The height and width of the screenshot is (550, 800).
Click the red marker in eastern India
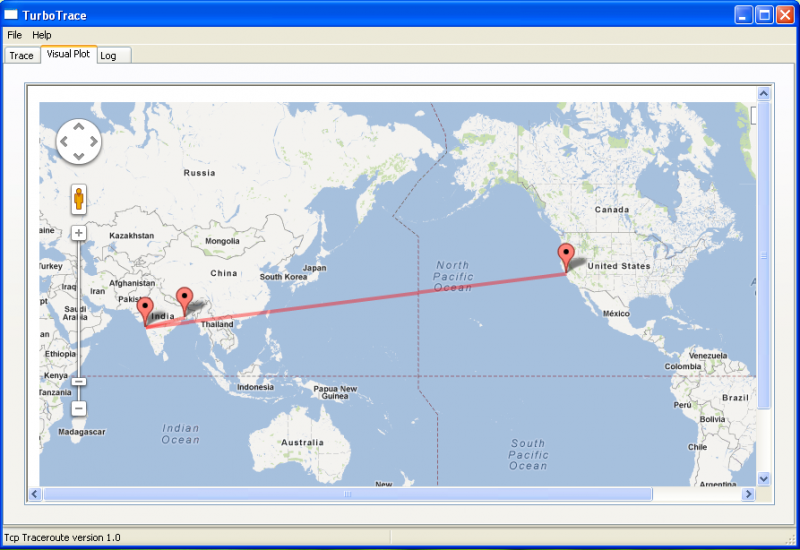click(184, 301)
